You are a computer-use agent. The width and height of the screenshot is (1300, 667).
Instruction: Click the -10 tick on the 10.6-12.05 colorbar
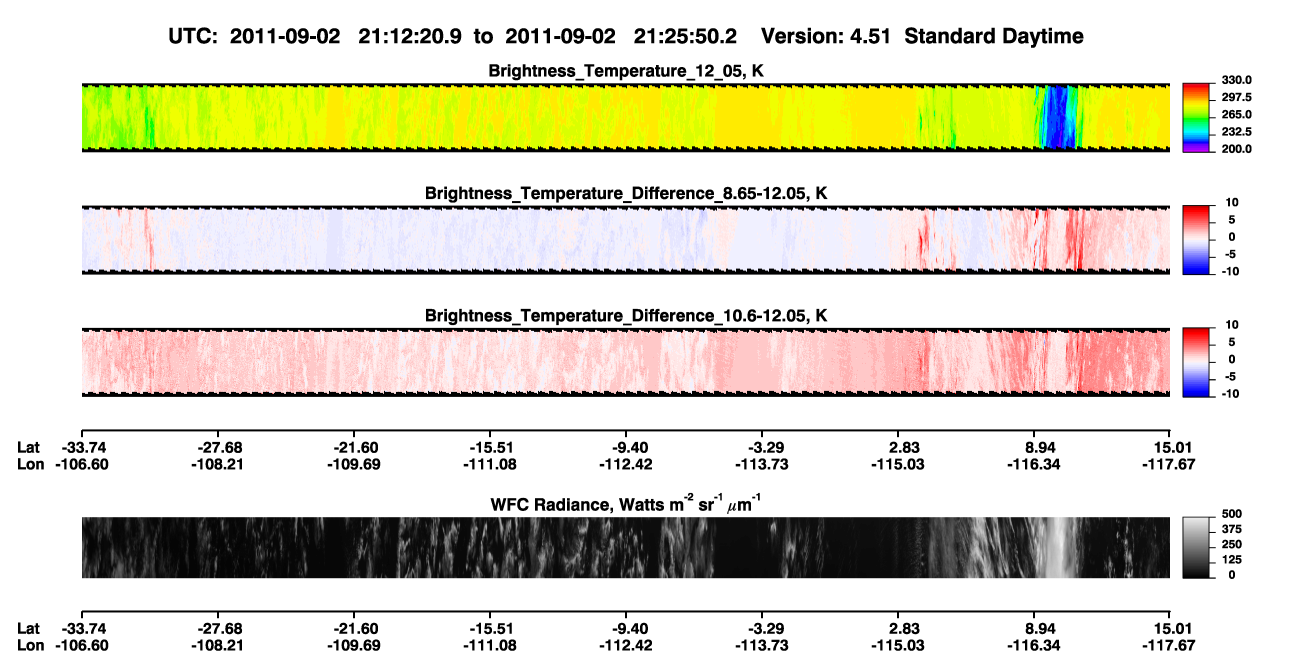[x=1229, y=393]
